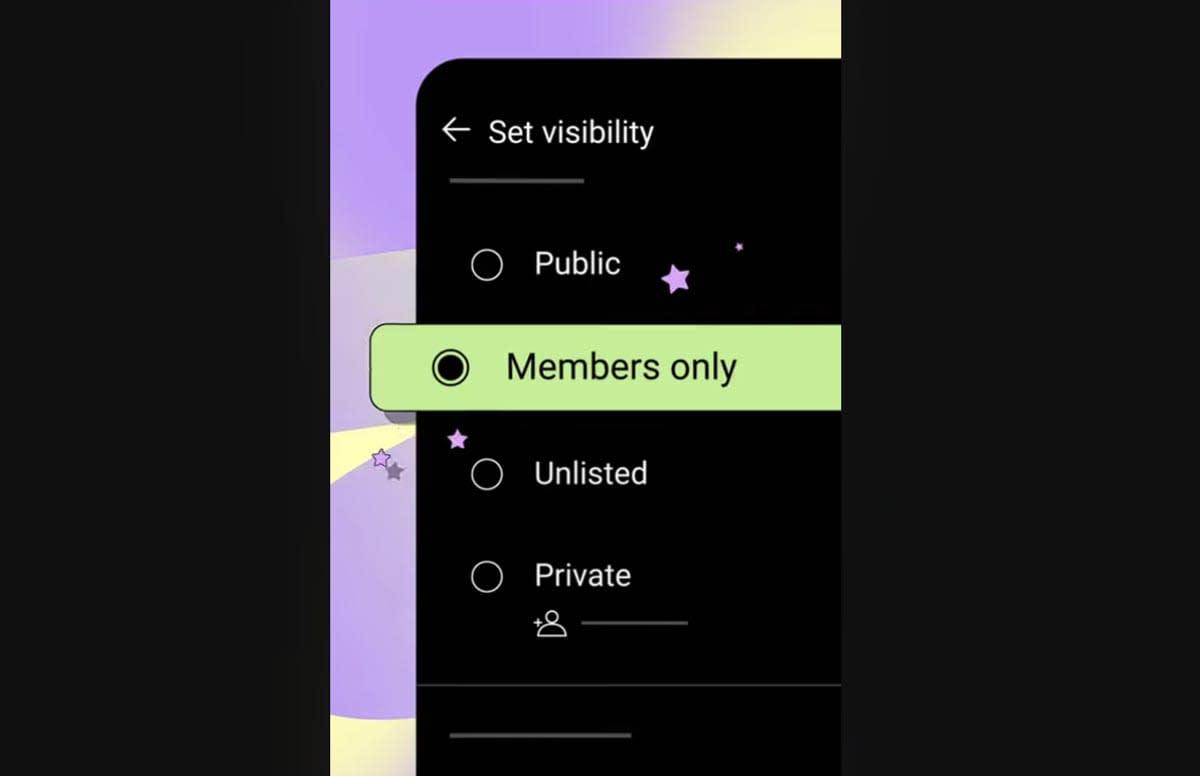Image resolution: width=1200 pixels, height=776 pixels.
Task: Click the back arrow beside Set visibility
Action: pyautogui.click(x=456, y=130)
